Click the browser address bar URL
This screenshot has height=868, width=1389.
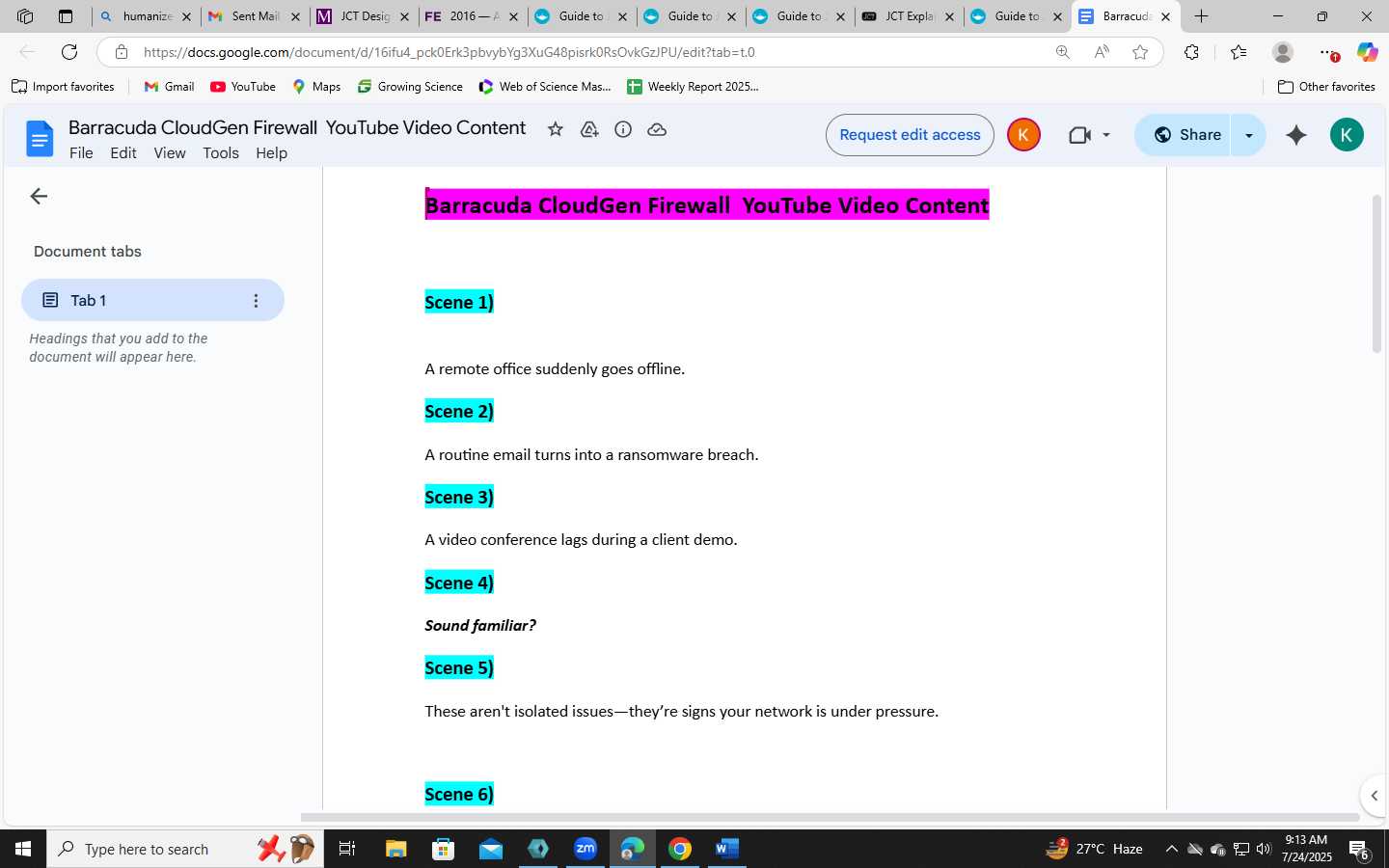click(x=449, y=52)
